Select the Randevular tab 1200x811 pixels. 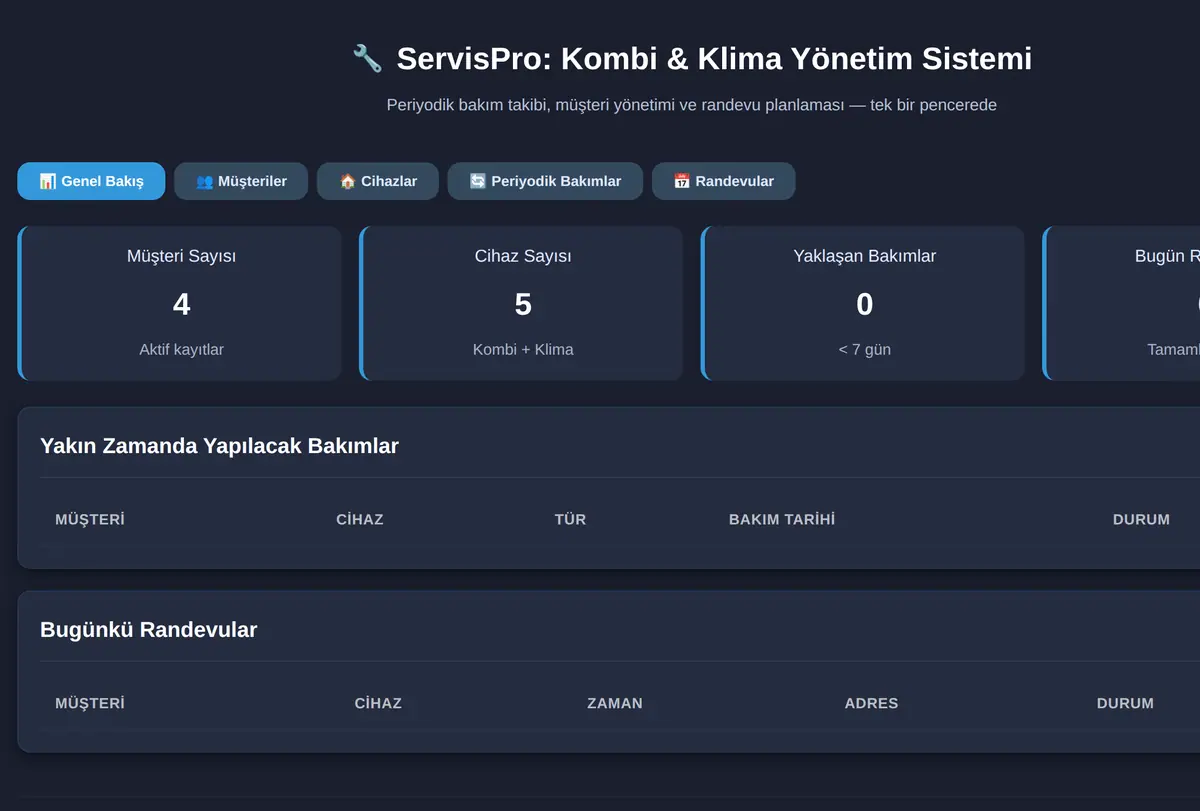coord(724,181)
